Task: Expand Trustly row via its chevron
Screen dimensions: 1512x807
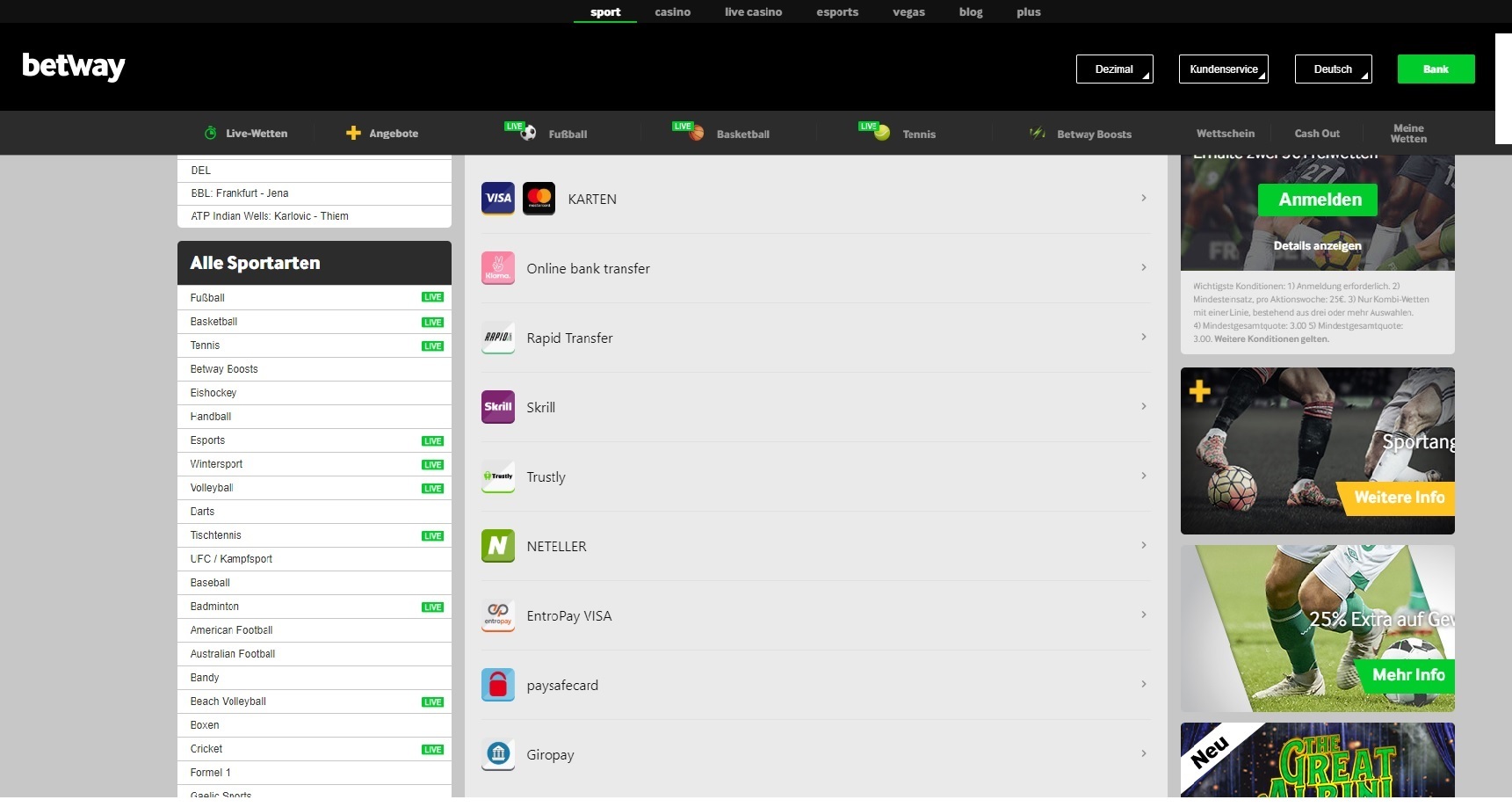Action: click(1143, 476)
